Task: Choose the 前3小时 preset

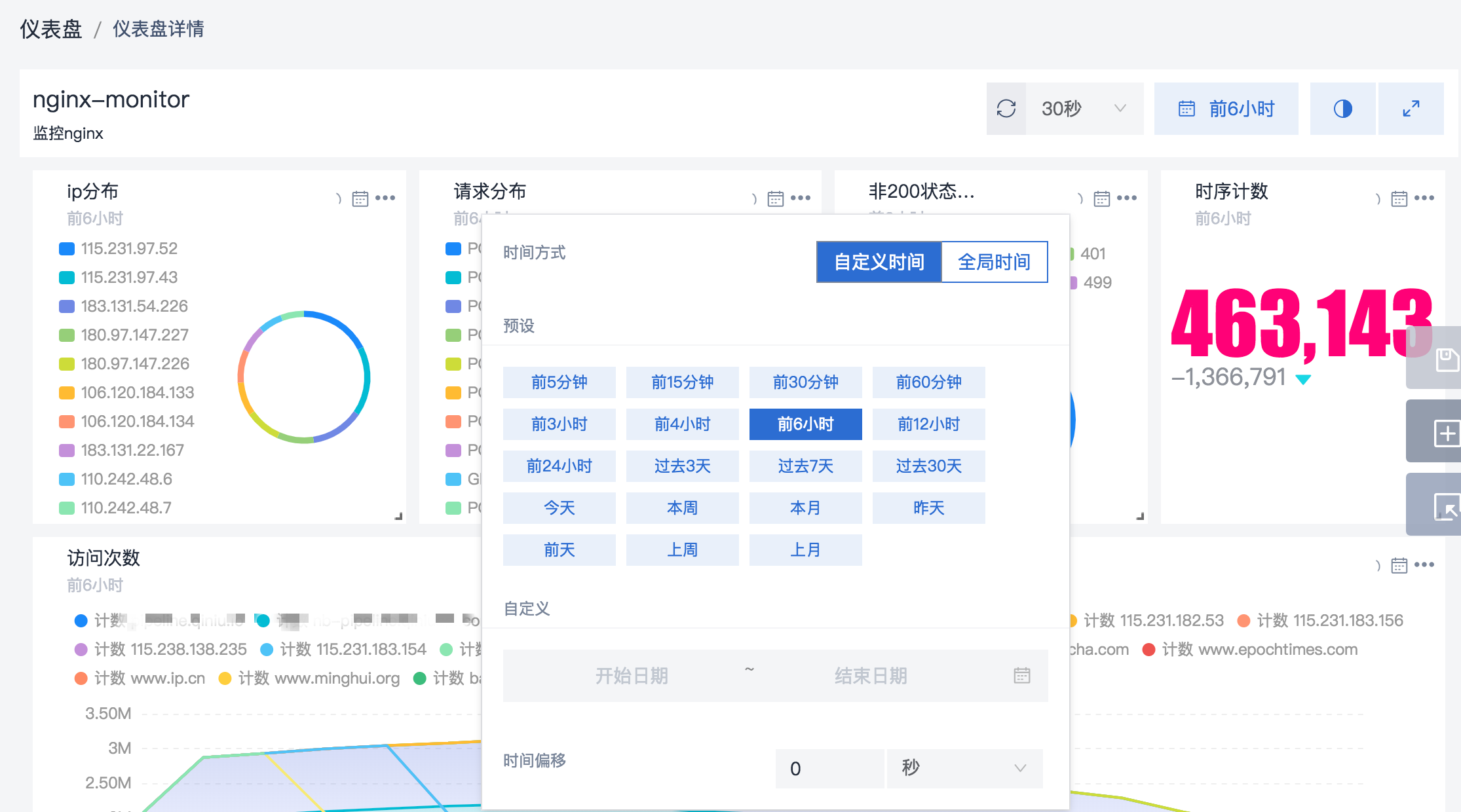Action: tap(560, 424)
